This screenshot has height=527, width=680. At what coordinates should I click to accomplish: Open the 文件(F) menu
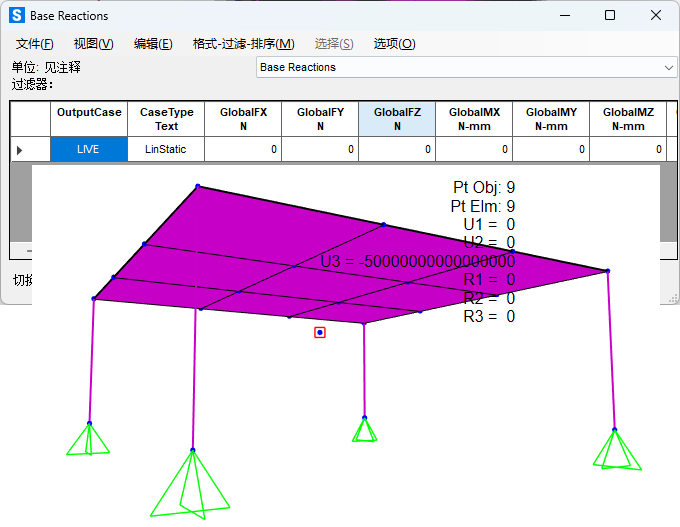pyautogui.click(x=35, y=44)
